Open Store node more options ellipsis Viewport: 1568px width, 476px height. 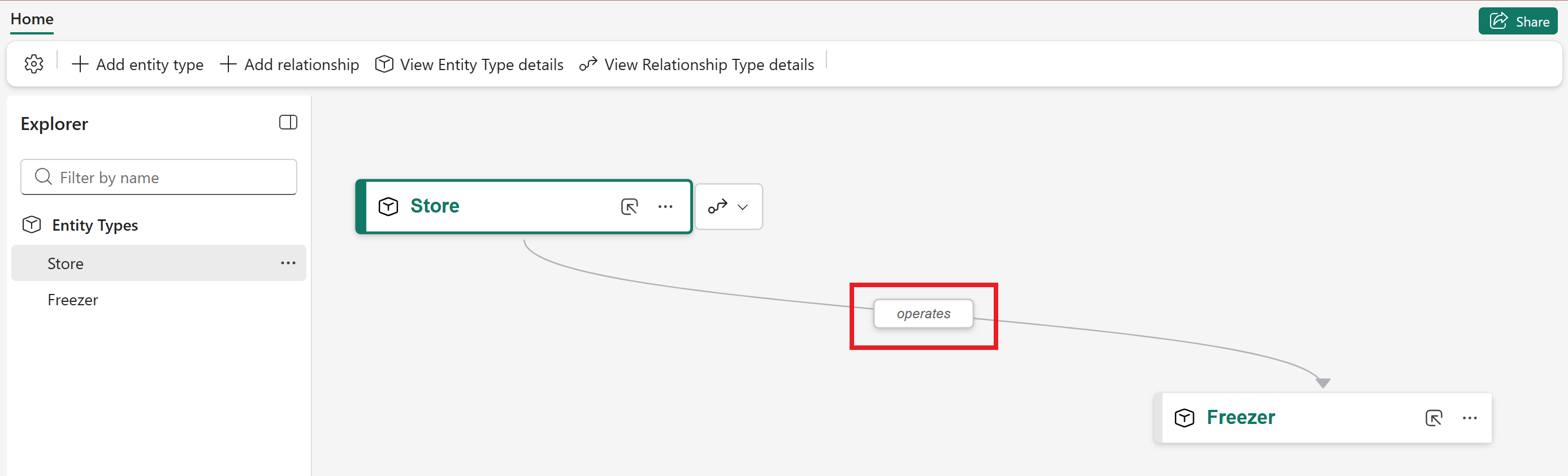tap(665, 206)
